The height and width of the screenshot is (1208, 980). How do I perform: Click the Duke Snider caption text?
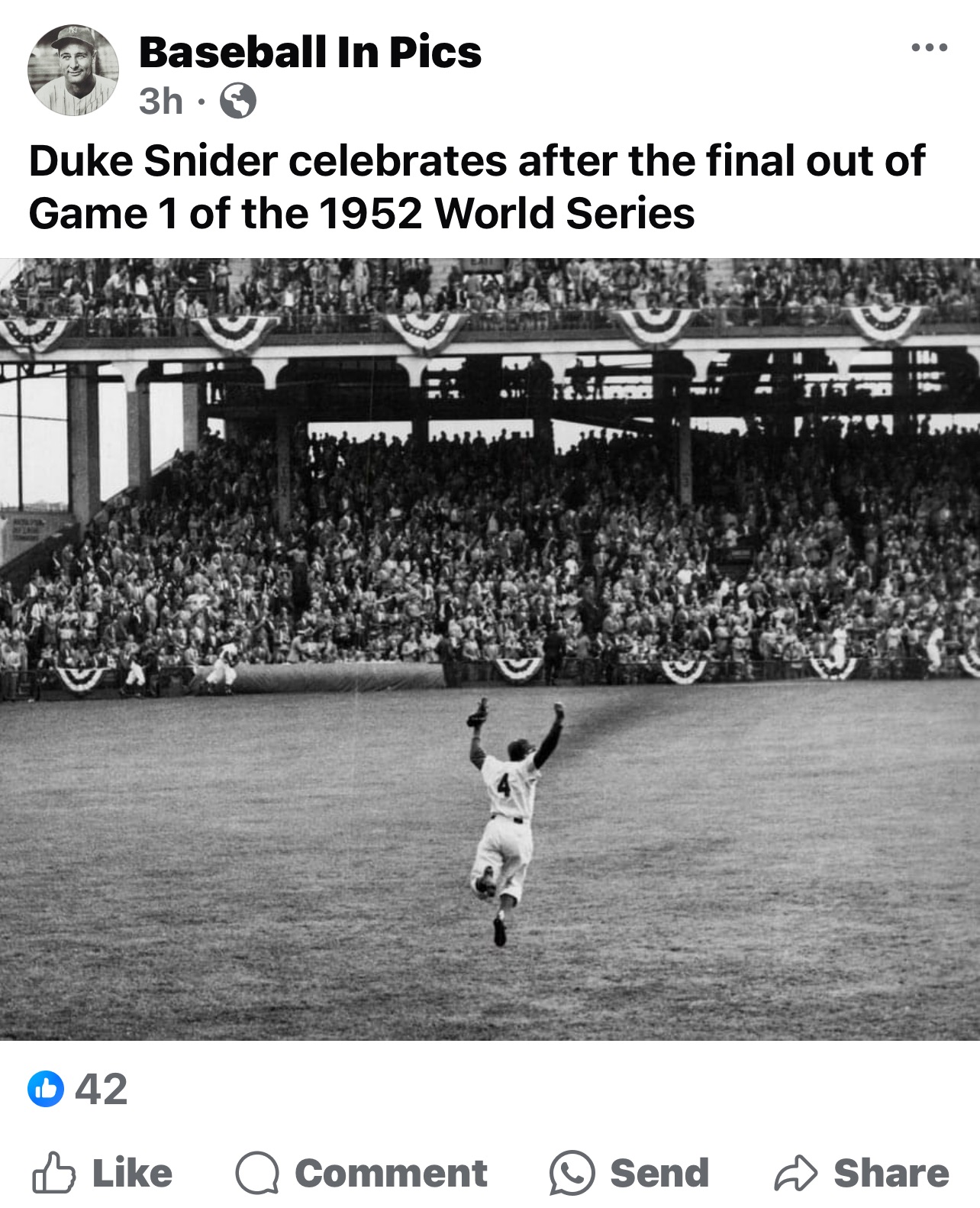click(476, 161)
